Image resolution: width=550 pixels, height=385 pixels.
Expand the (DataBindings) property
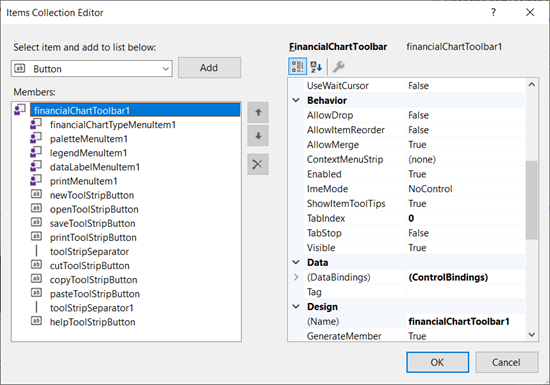(296, 277)
